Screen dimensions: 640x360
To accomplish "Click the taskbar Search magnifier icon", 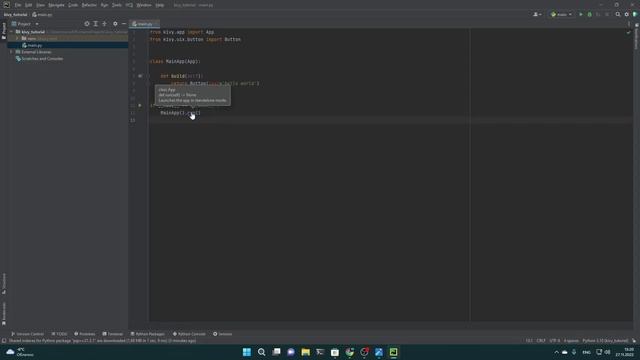I will [x=262, y=352].
